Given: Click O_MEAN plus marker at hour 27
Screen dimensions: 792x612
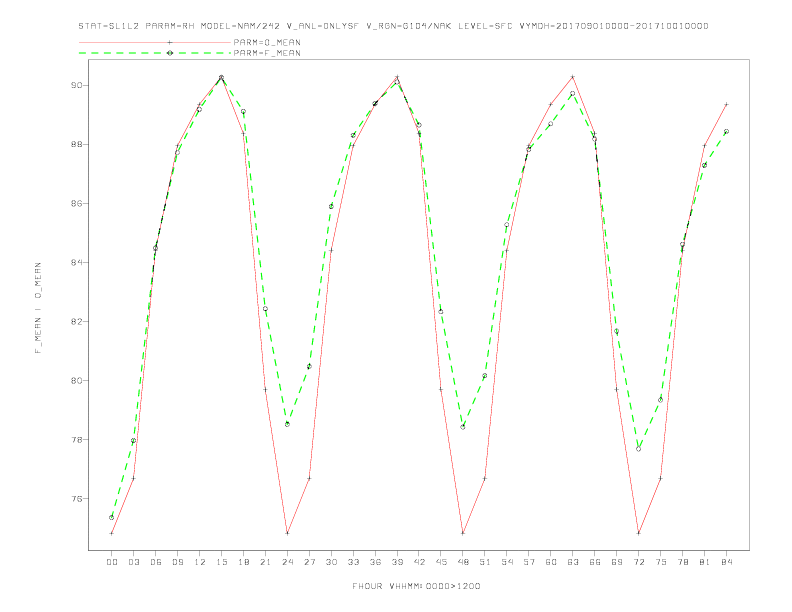Looking at the screenshot, I should pyautogui.click(x=309, y=478).
